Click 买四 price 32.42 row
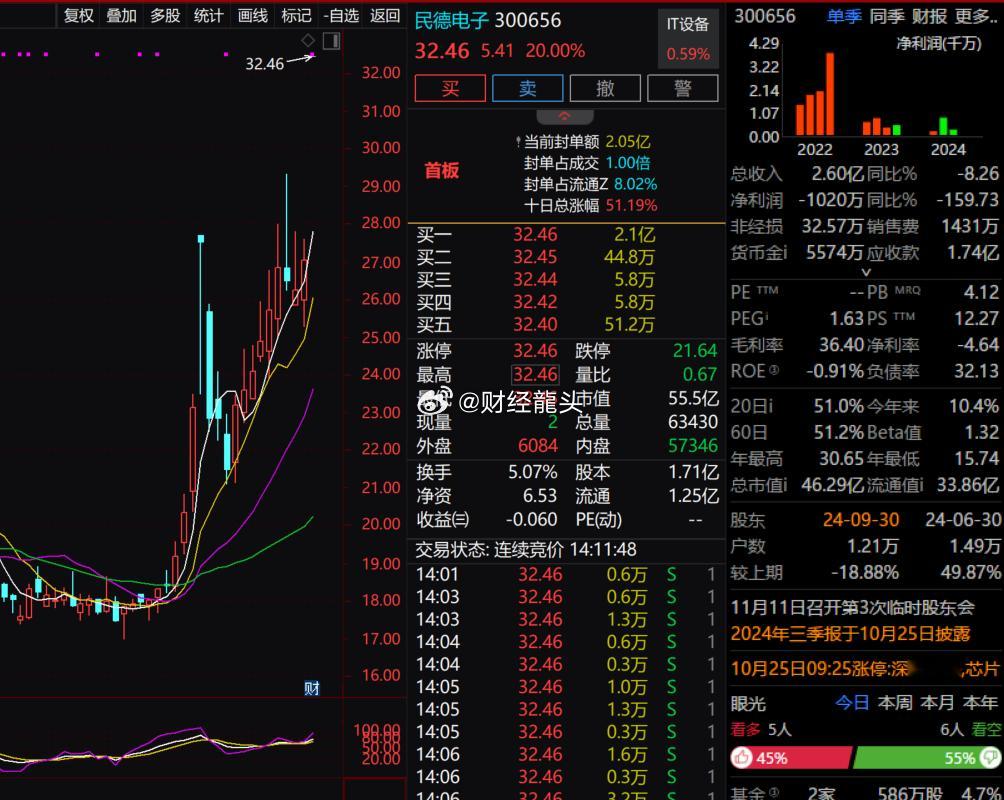This screenshot has height=800, width=1004. (567, 302)
